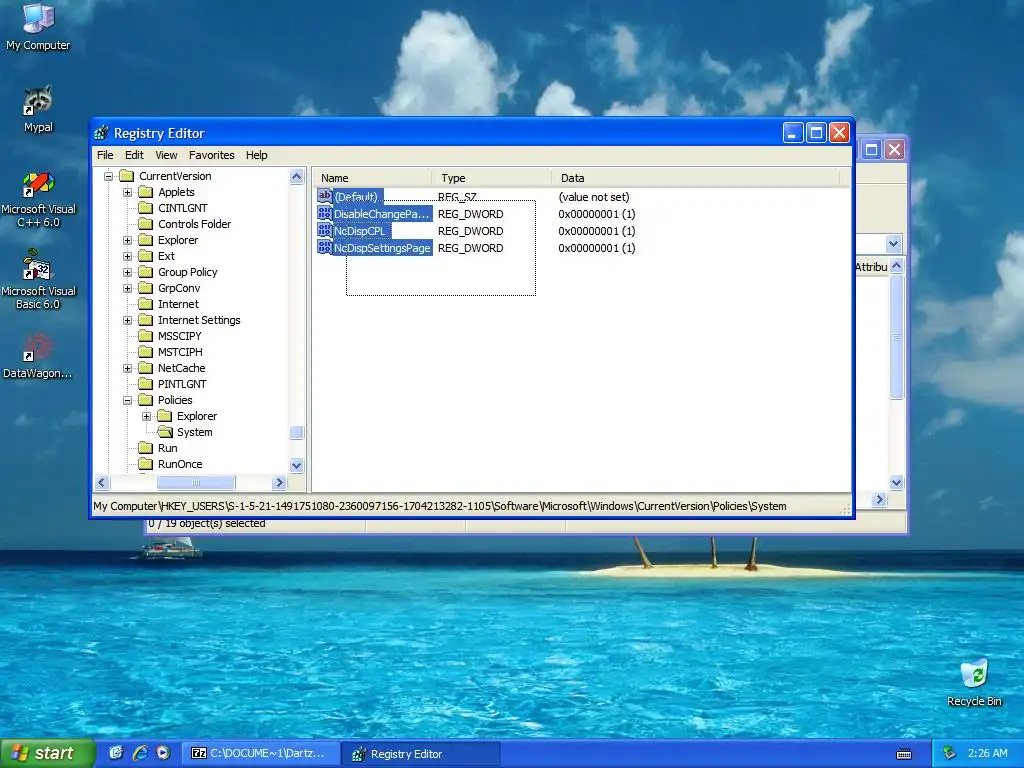This screenshot has height=768, width=1024.
Task: Select the MSSCIPY key folder icon
Action: (x=146, y=336)
